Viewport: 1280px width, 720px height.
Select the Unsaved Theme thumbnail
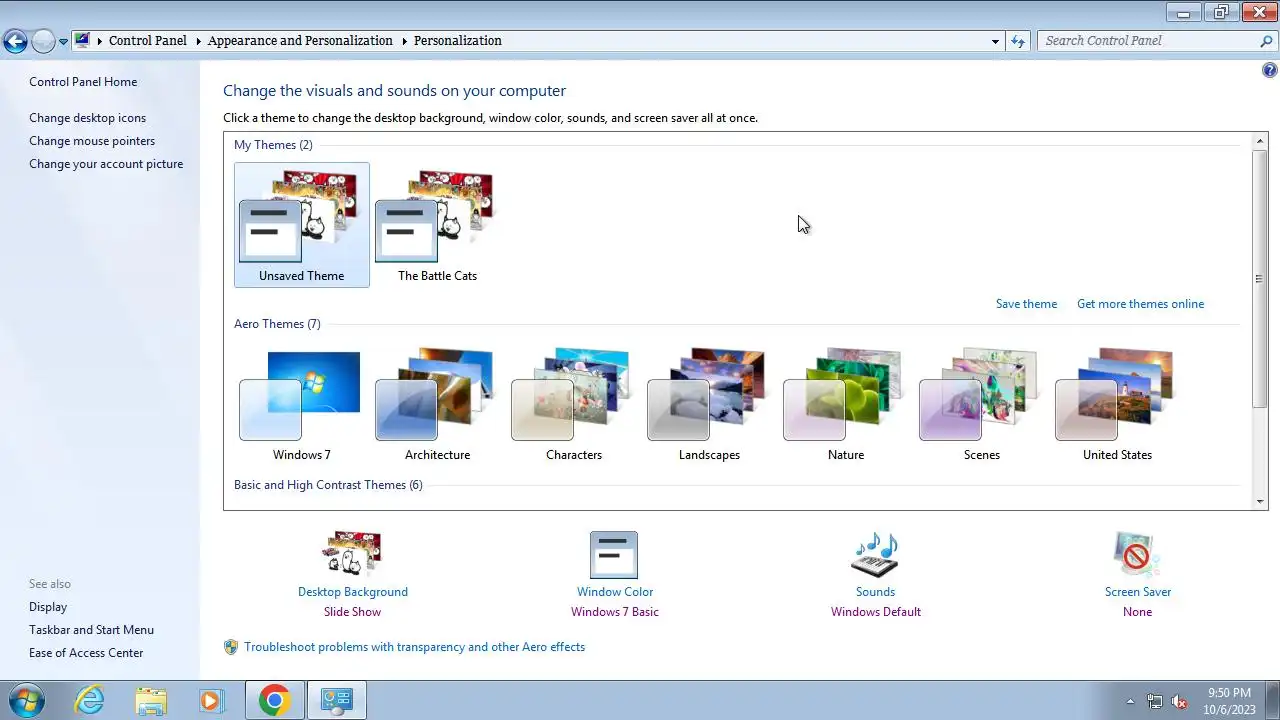pos(301,225)
